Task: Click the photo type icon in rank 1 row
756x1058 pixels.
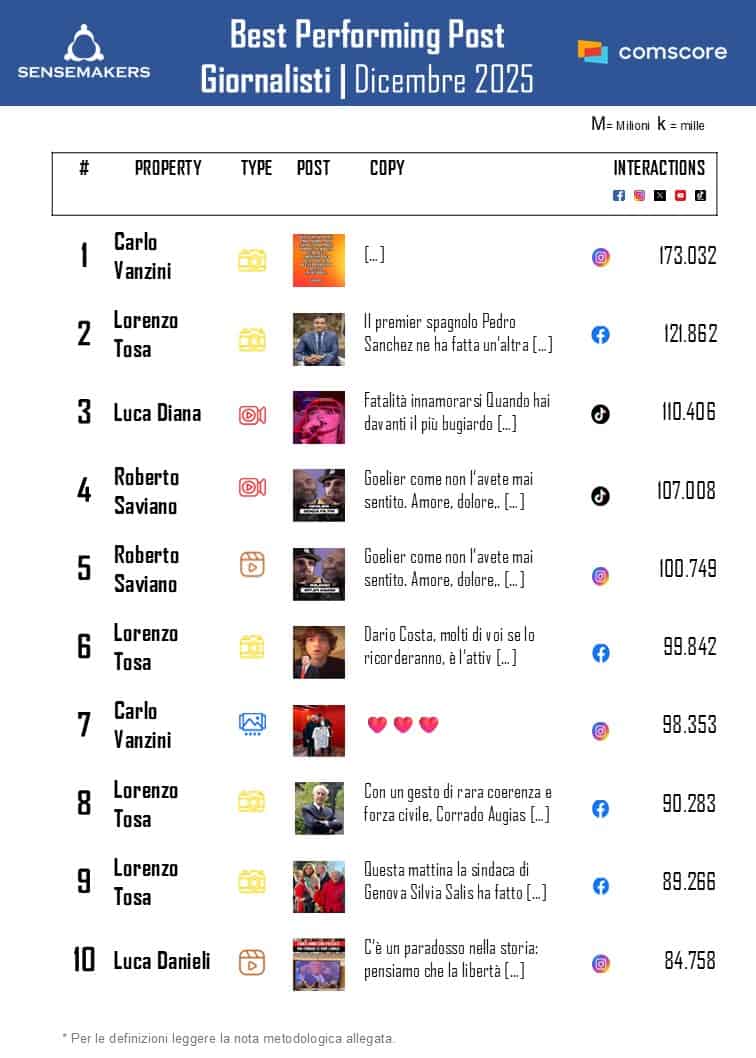Action: pos(252,260)
